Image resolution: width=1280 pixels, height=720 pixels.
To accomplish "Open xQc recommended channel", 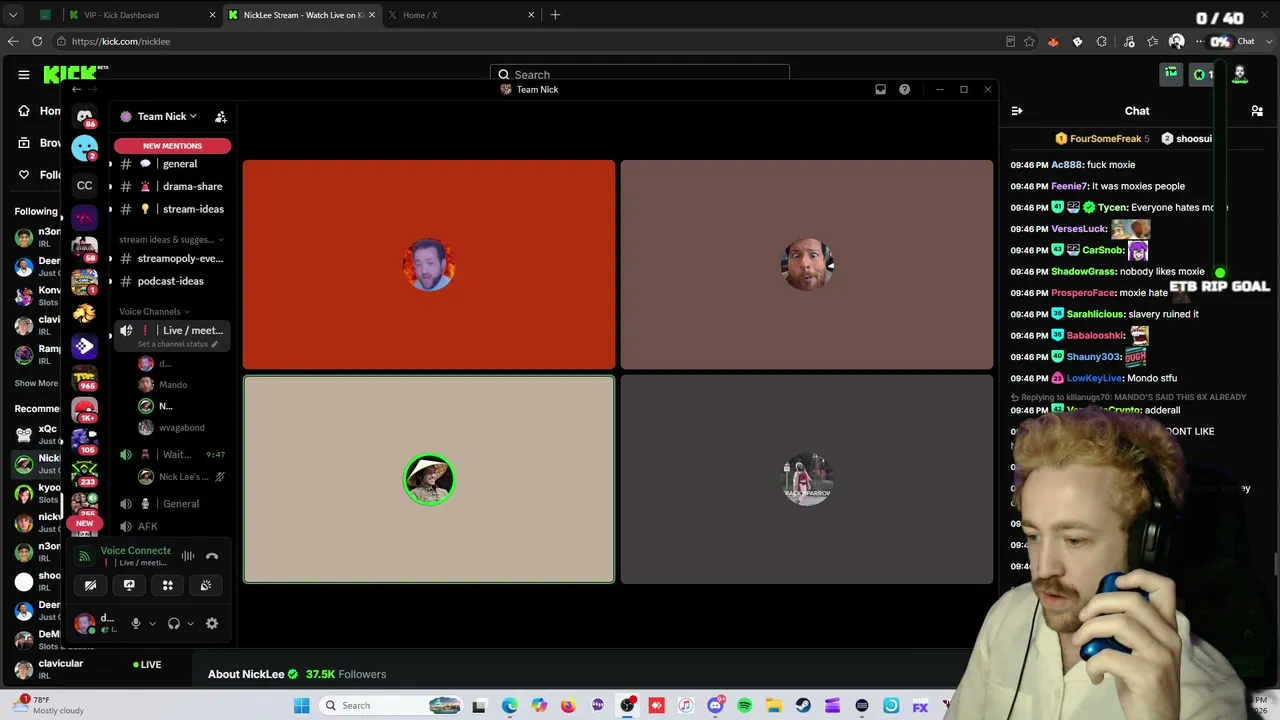I will pyautogui.click(x=38, y=434).
